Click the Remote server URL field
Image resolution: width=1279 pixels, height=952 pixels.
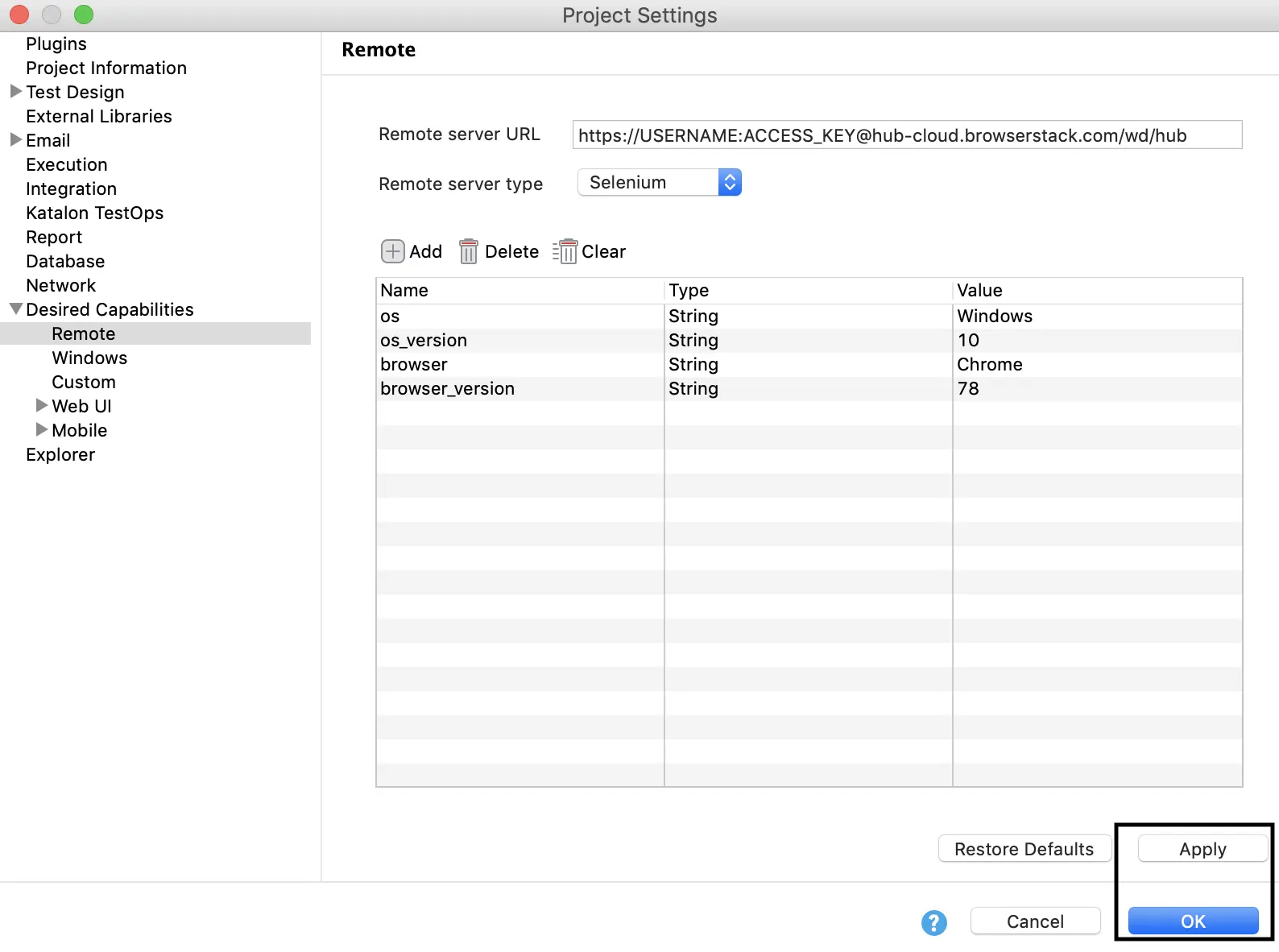906,135
